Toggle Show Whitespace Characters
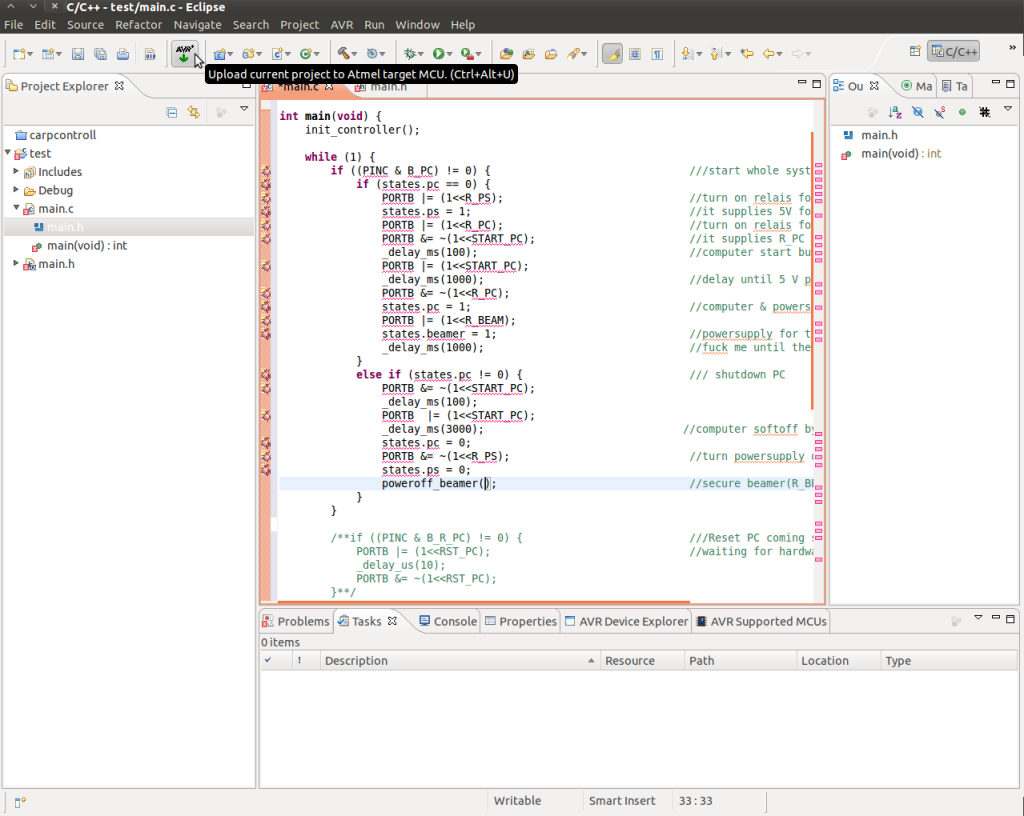The width and height of the screenshot is (1024, 816). tap(657, 53)
